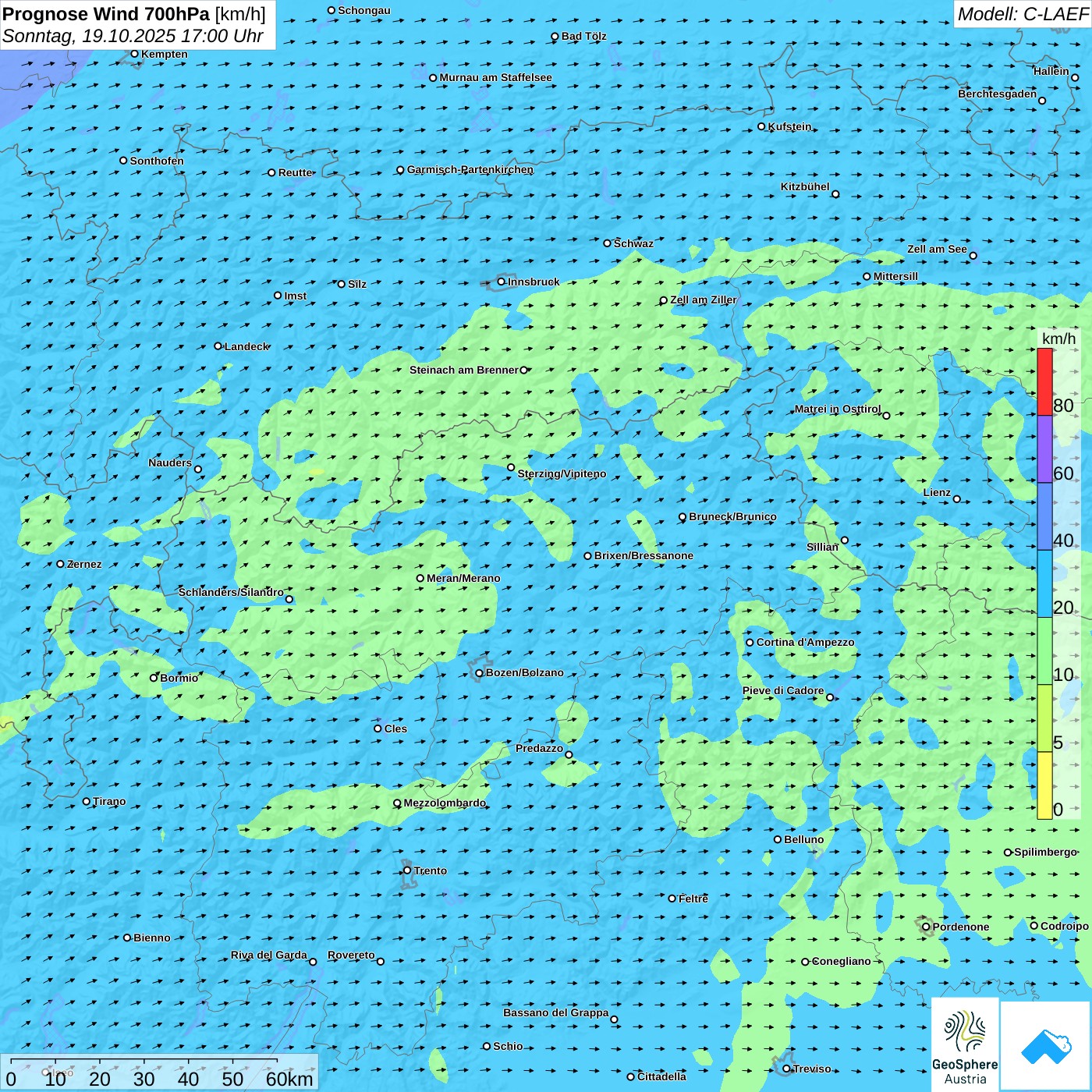
Task: Click the red 80 km/h legend color
Action: coord(1044,381)
